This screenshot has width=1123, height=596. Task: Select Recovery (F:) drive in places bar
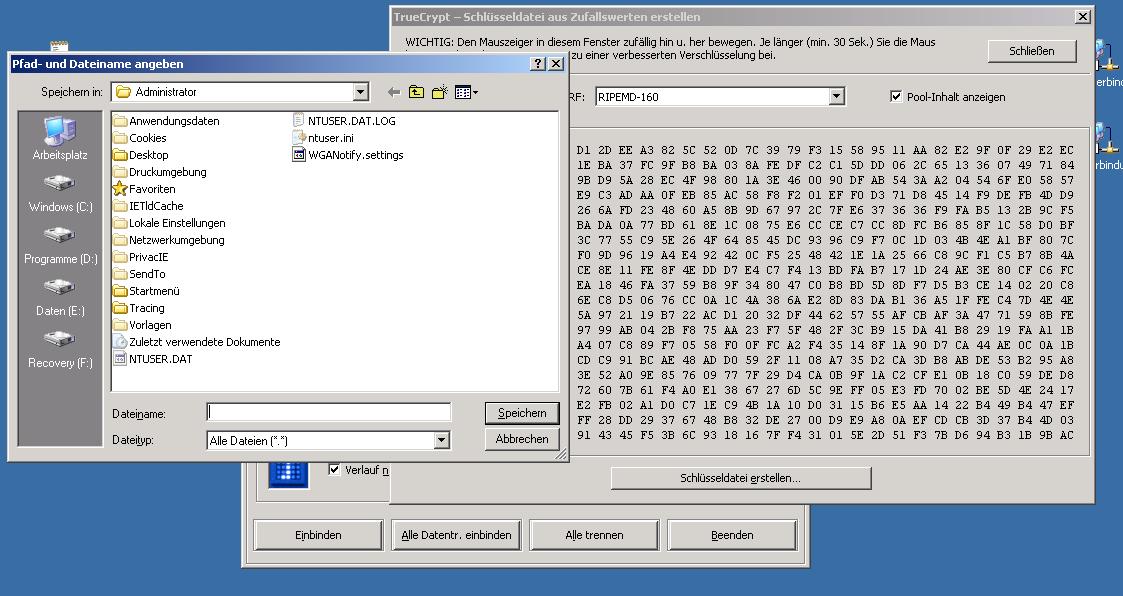60,350
